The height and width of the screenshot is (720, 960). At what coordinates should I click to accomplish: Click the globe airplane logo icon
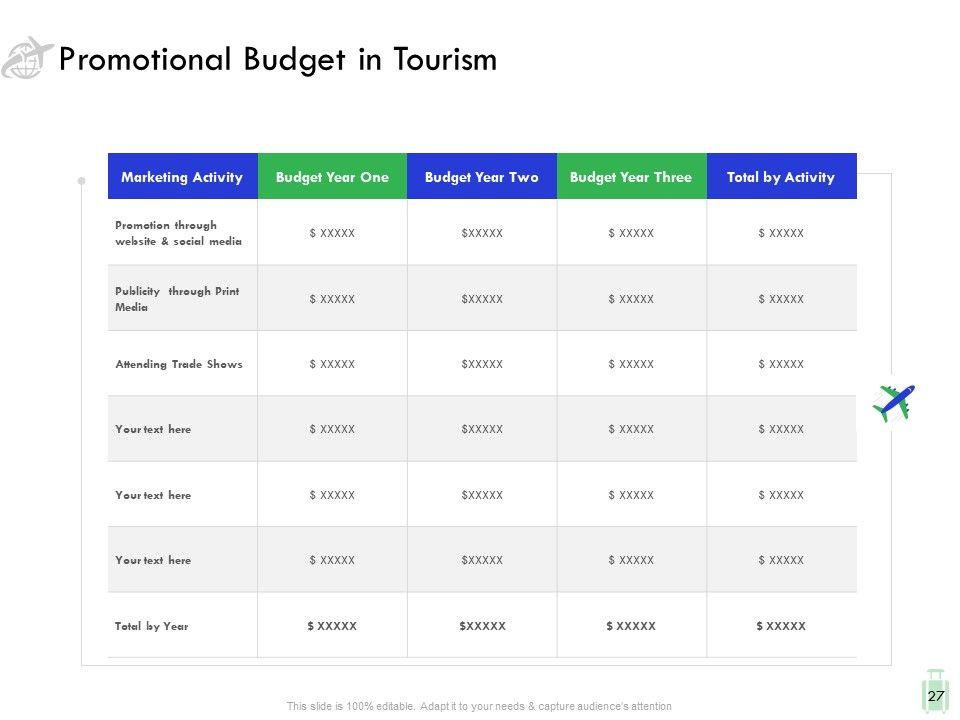tap(27, 58)
